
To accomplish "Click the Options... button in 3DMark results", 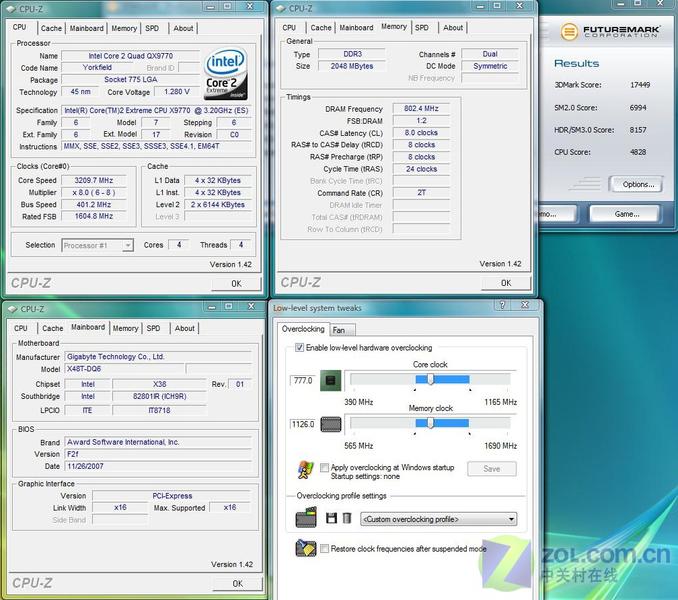I will pyautogui.click(x=636, y=185).
